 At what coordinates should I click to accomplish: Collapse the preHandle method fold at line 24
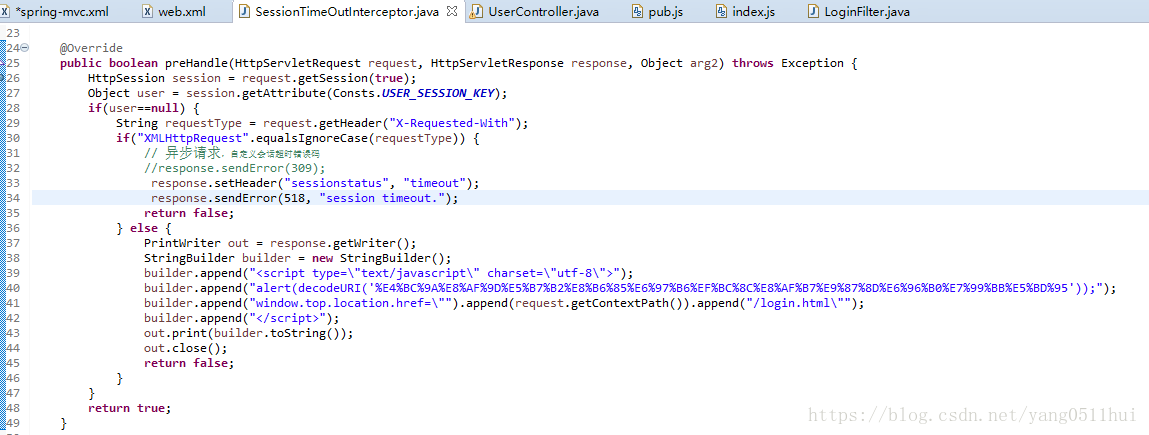point(25,48)
